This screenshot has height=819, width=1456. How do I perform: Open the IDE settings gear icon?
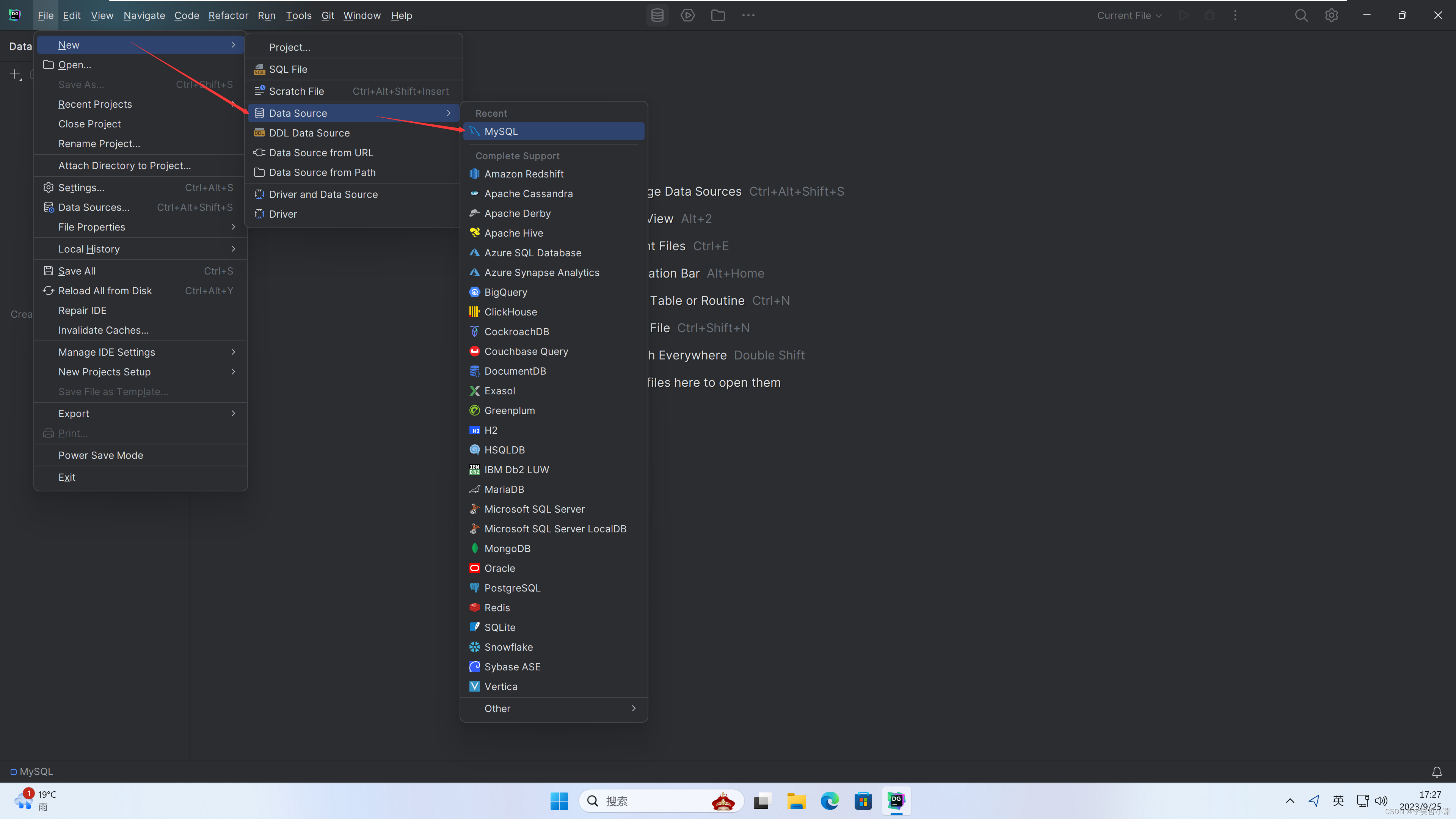1332,15
